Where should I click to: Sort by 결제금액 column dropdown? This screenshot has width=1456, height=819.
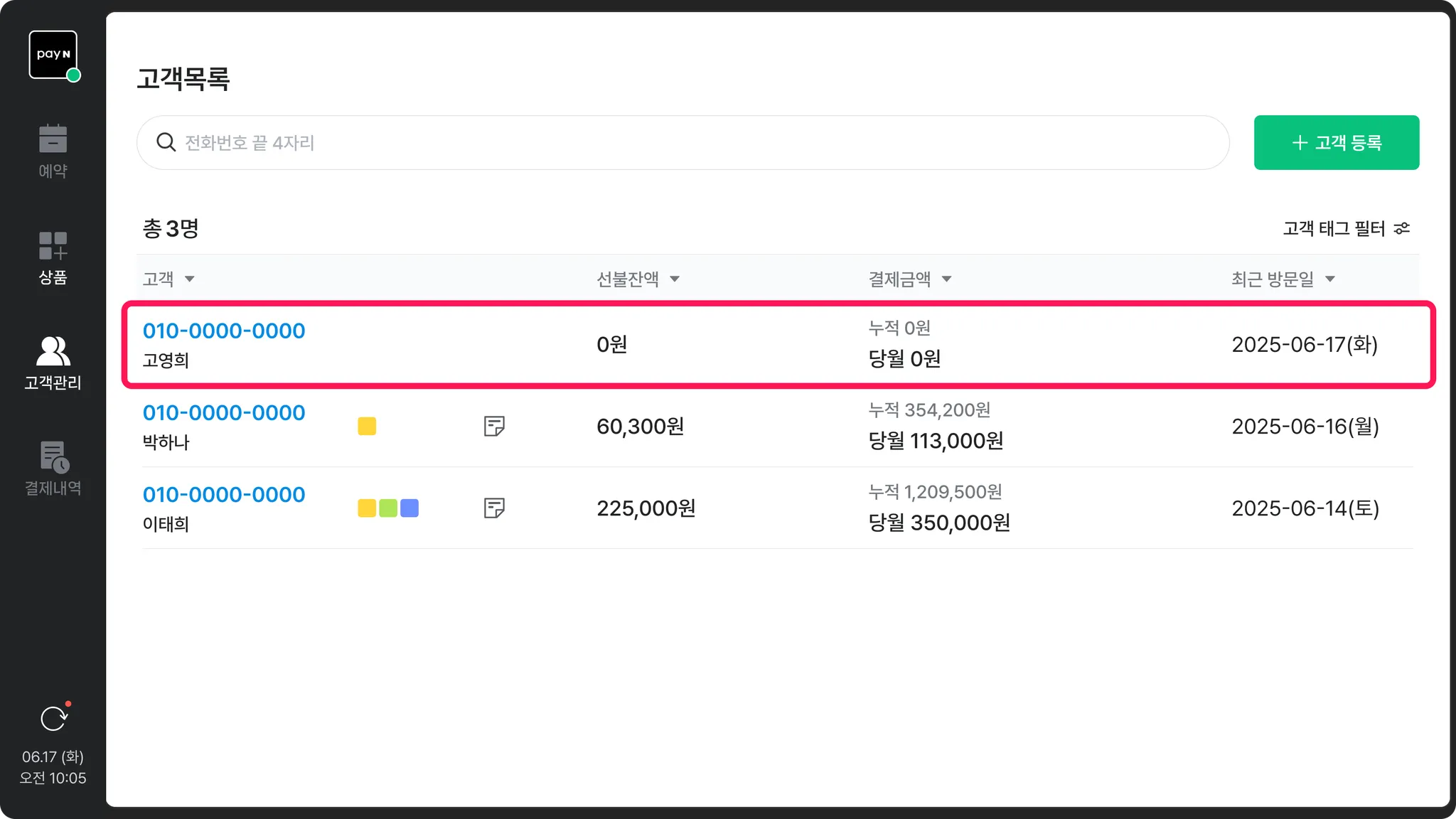pos(946,279)
